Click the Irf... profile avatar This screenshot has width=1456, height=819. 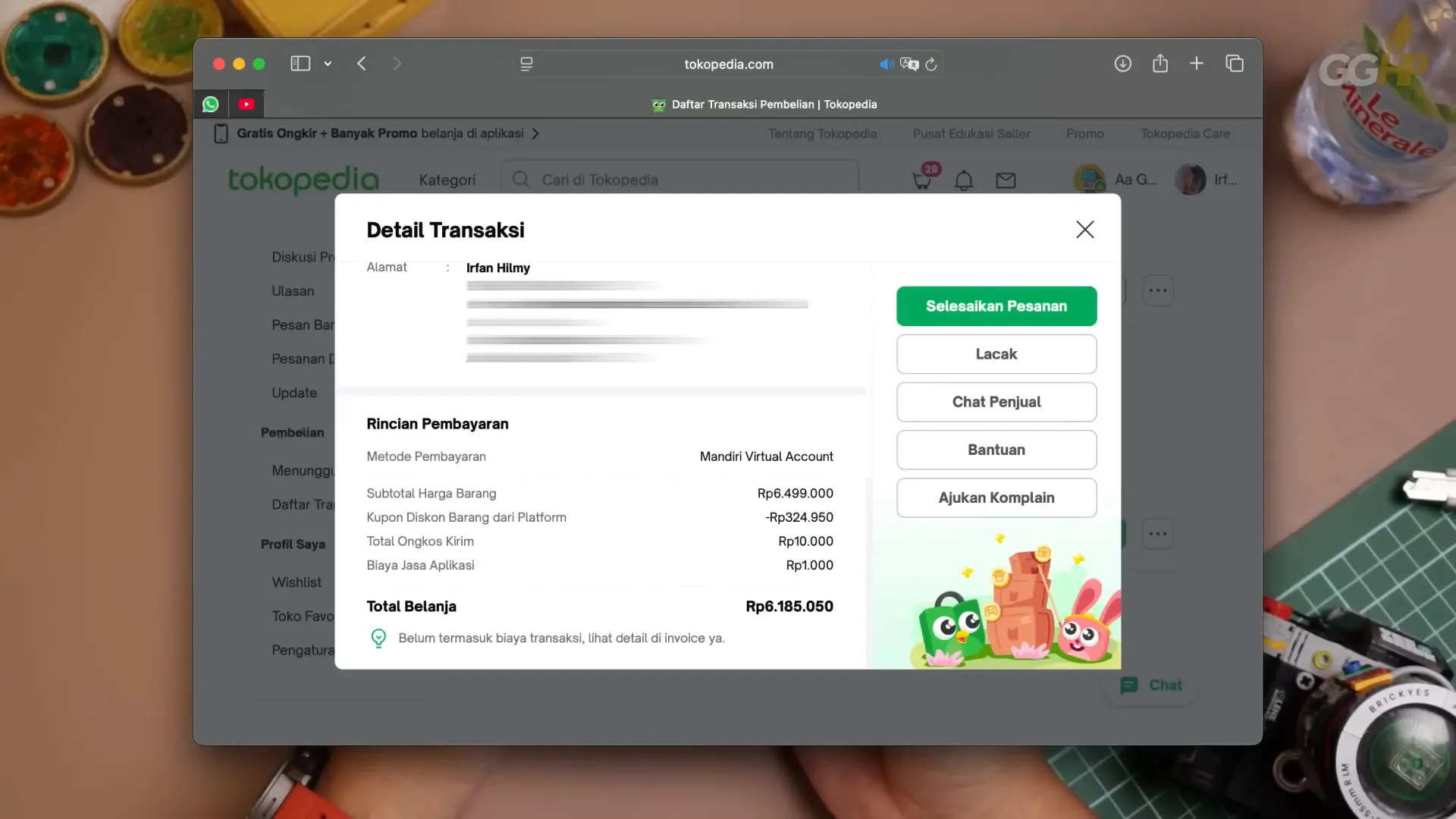pos(1190,180)
